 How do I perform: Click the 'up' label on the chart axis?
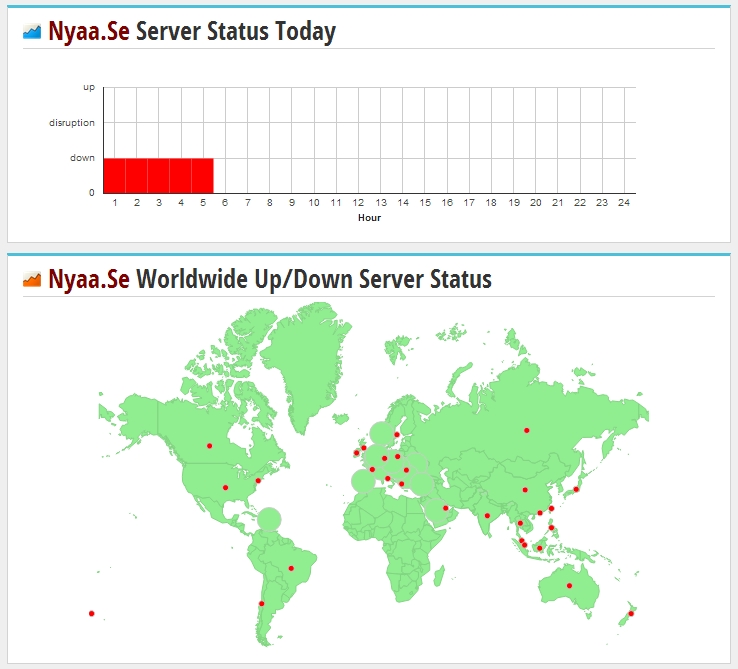(89, 87)
